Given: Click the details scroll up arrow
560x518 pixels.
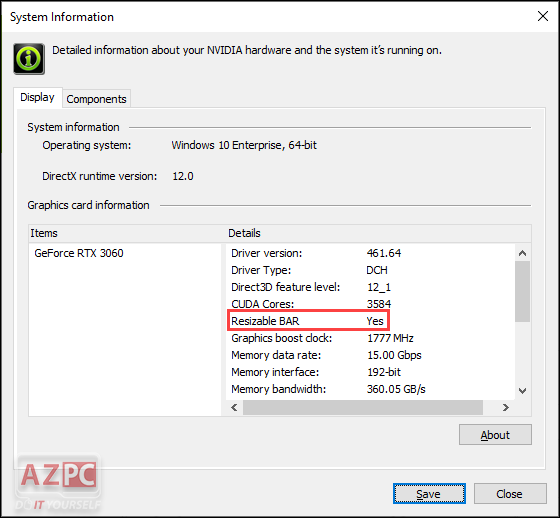Looking at the screenshot, I should tap(522, 253).
